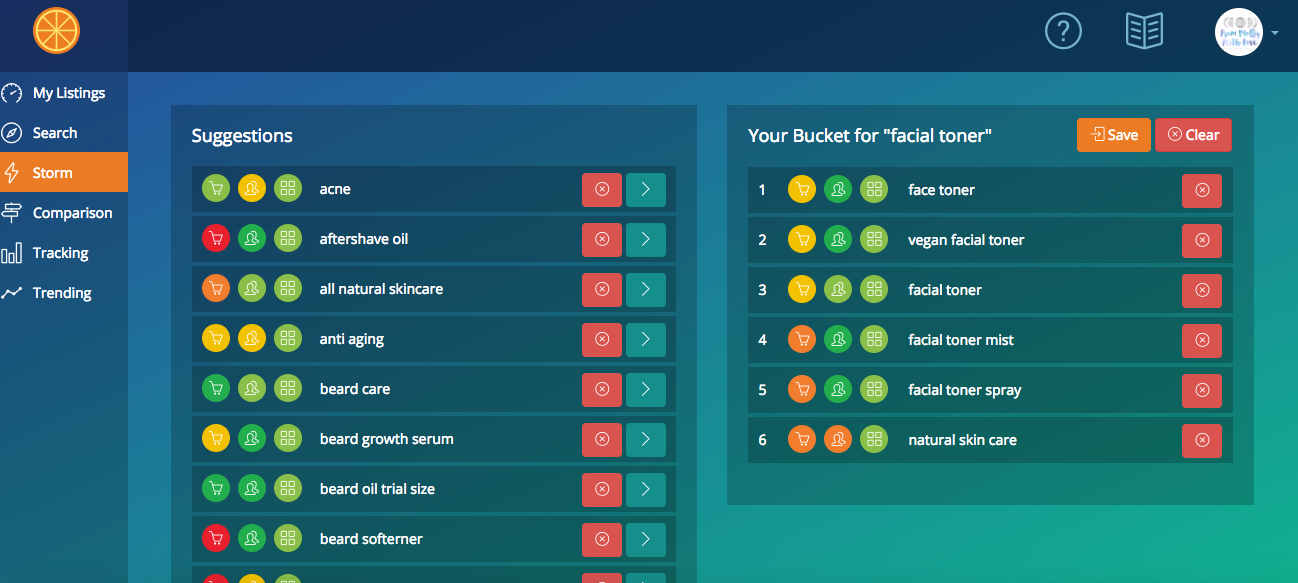Click the orange slice logo icon

pyautogui.click(x=56, y=31)
